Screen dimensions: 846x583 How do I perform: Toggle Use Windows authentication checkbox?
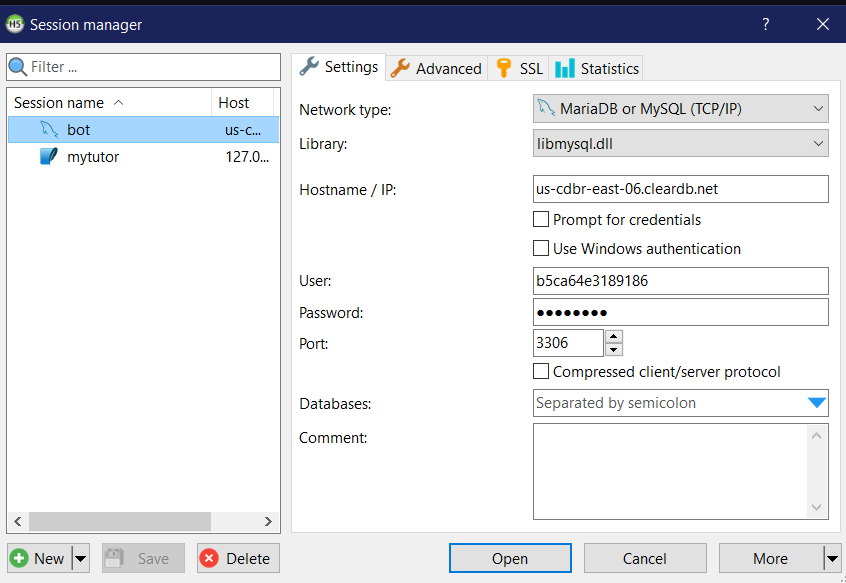click(x=541, y=248)
